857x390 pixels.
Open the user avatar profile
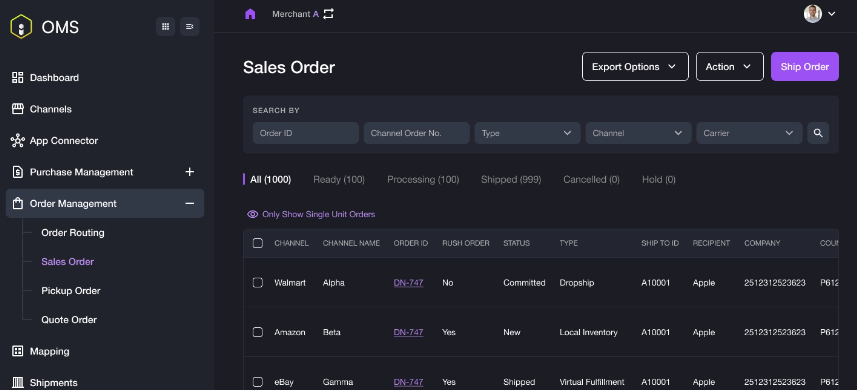[x=812, y=14]
